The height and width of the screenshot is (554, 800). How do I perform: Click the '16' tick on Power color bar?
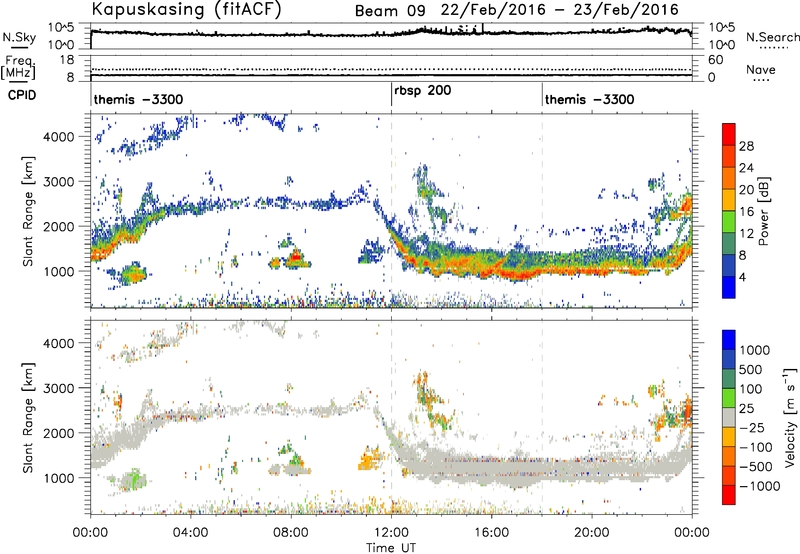[x=746, y=212]
